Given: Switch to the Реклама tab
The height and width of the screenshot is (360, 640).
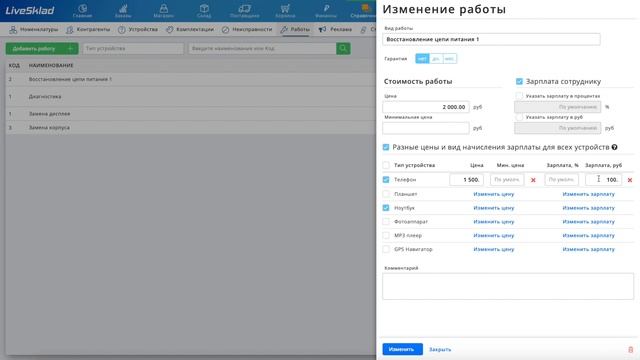Looking at the screenshot, I should click(335, 29).
